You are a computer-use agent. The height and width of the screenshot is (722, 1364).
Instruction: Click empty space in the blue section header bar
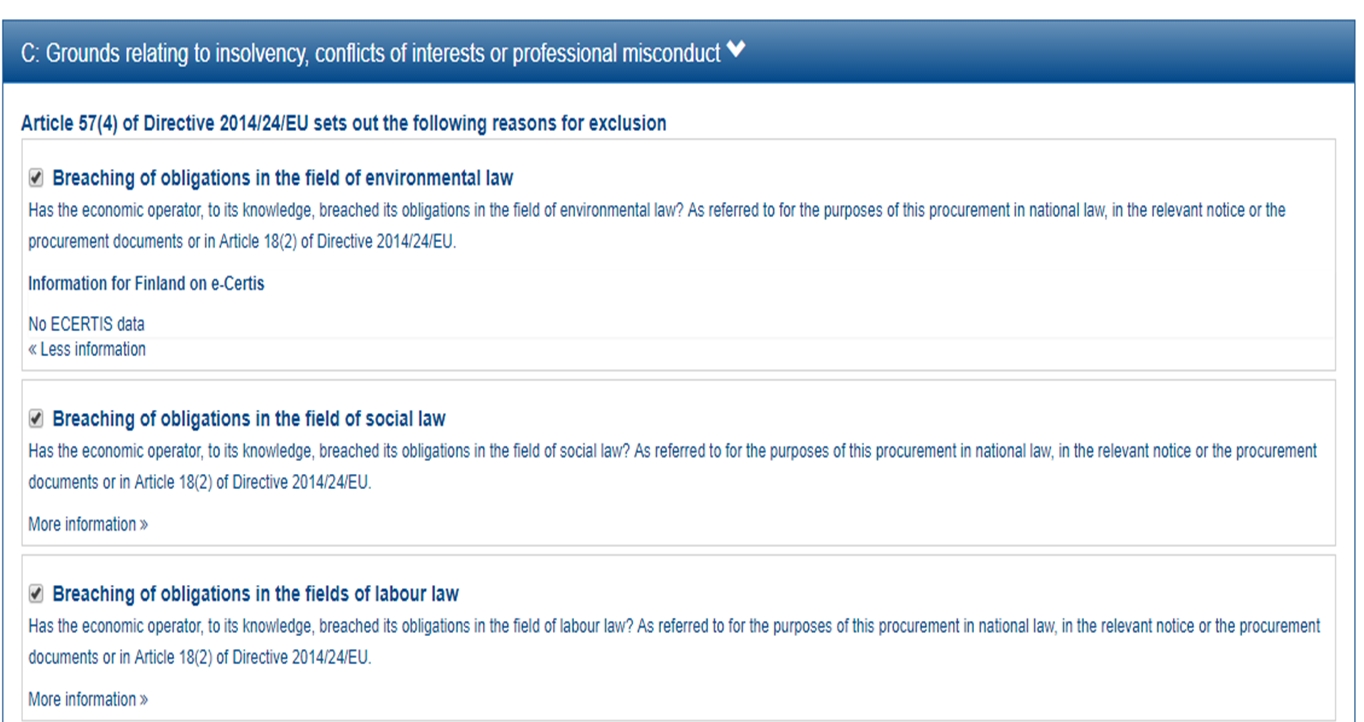1050,52
